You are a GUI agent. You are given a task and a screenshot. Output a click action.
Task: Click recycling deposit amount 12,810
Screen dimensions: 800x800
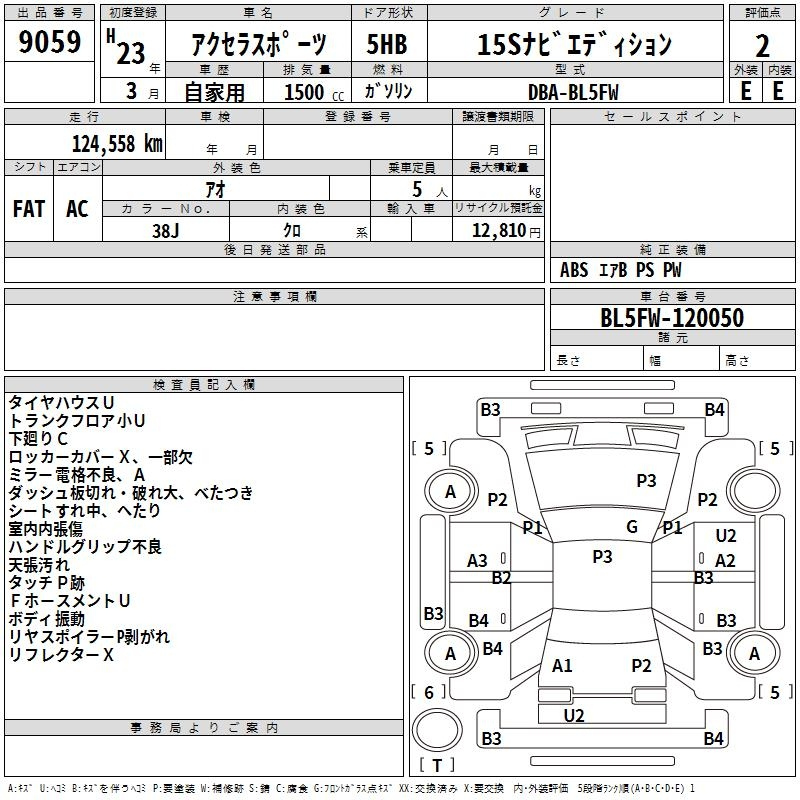497,230
